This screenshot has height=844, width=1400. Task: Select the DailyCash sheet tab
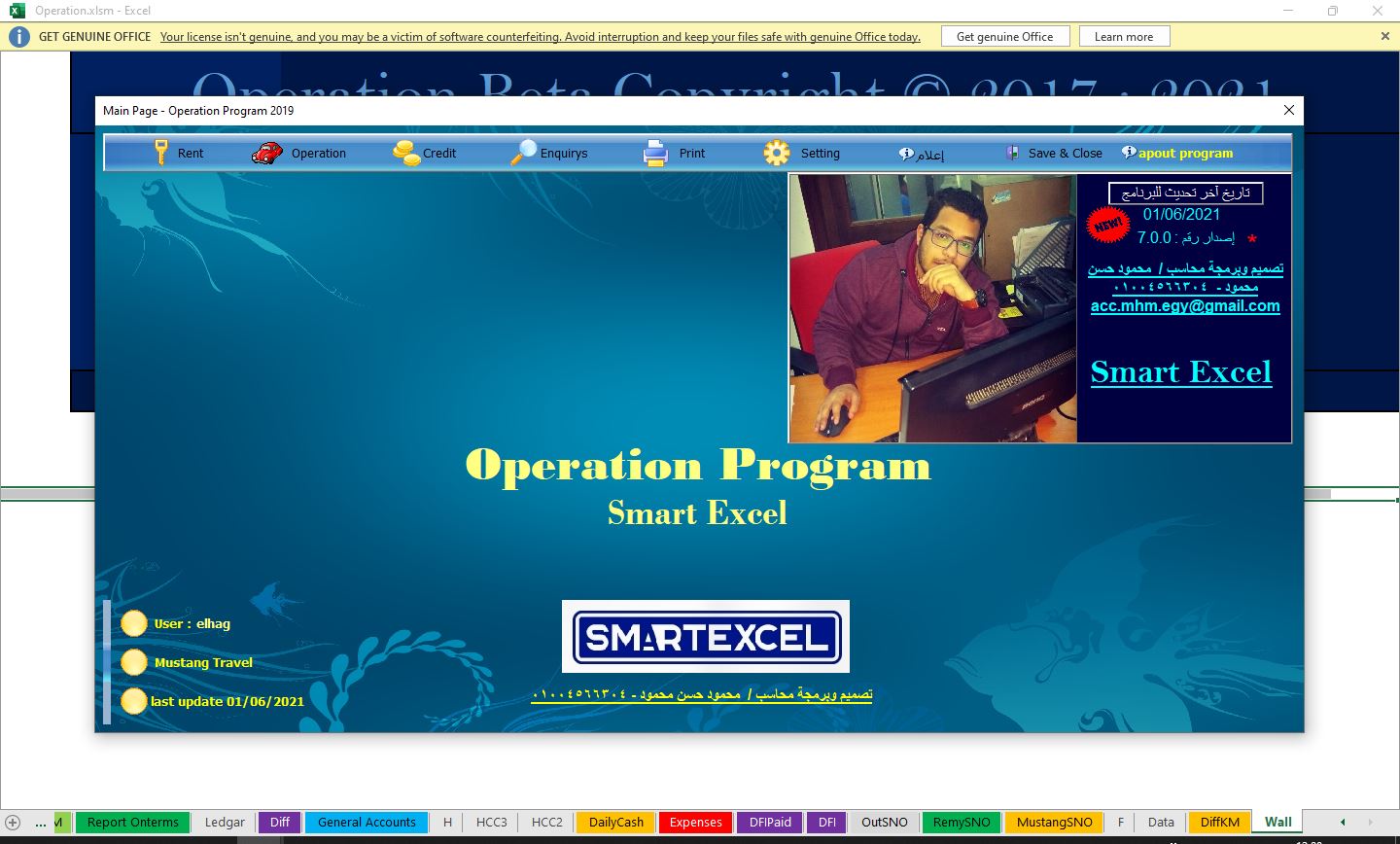pyautogui.click(x=616, y=823)
